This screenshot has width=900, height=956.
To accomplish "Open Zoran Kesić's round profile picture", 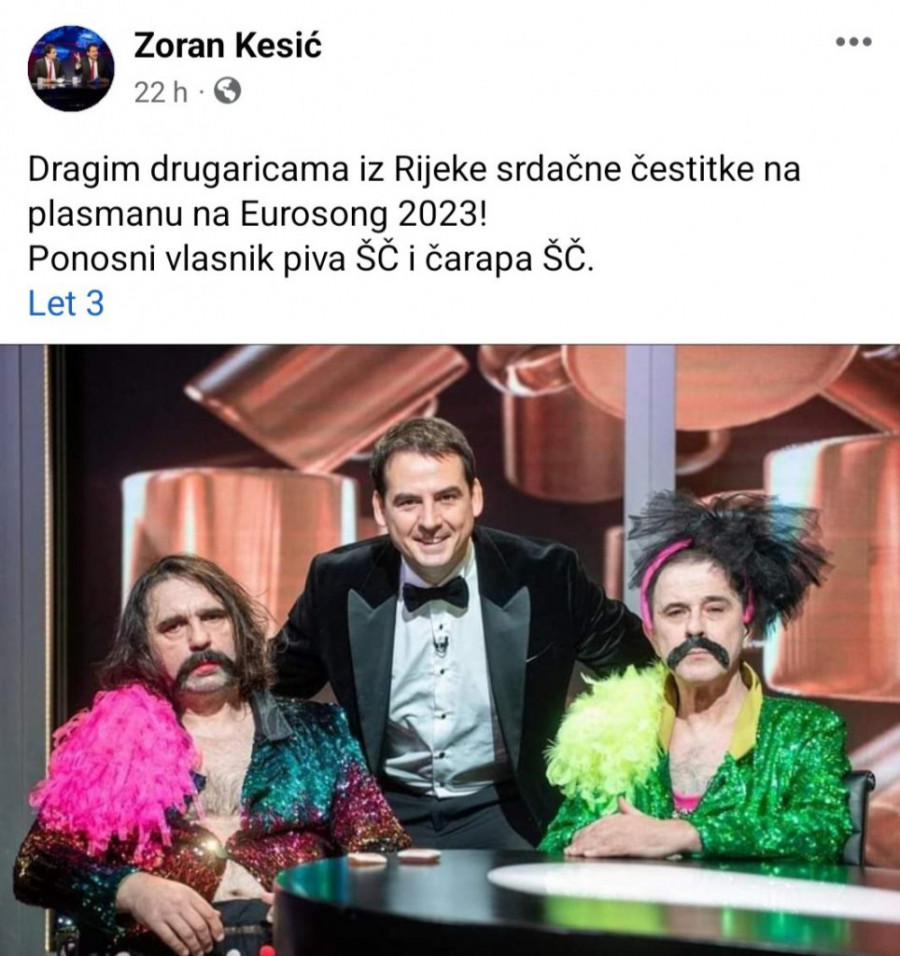I will tap(71, 68).
